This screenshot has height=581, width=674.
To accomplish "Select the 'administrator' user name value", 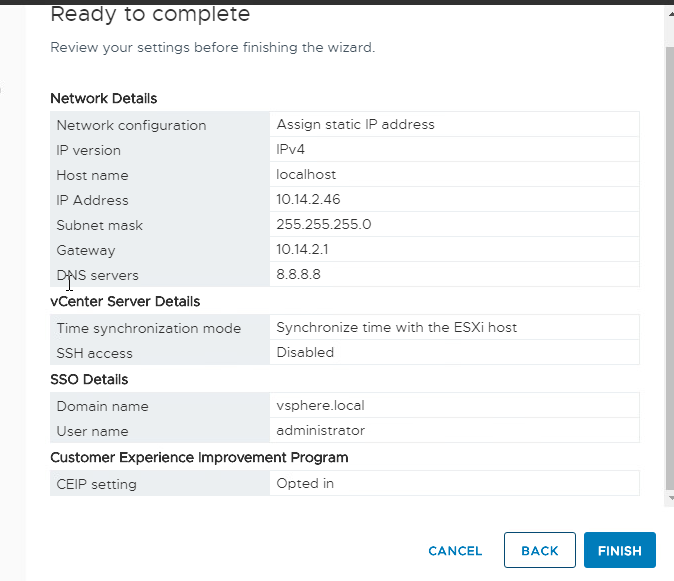I will (321, 431).
